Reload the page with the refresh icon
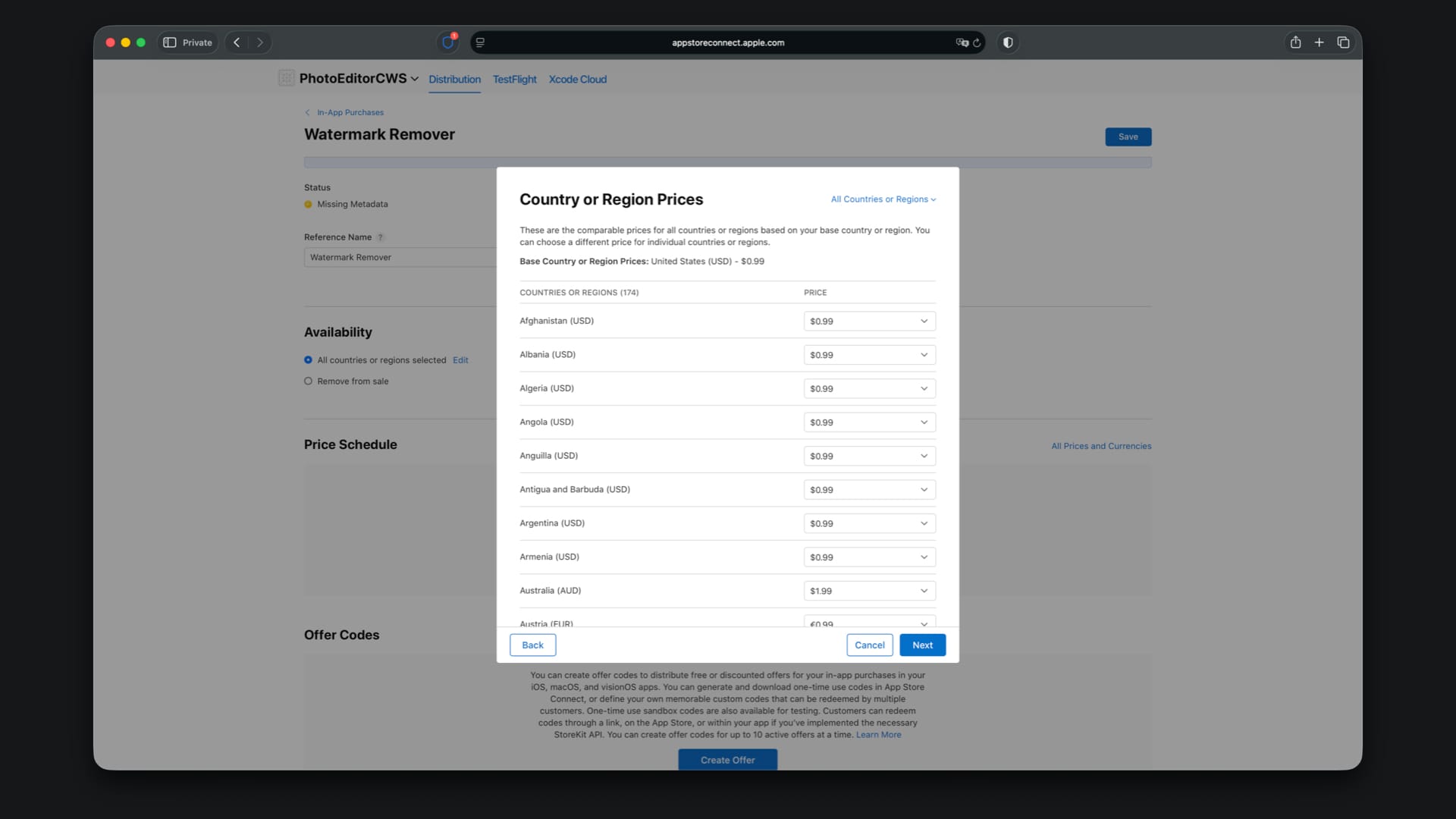This screenshot has width=1456, height=819. (x=977, y=42)
